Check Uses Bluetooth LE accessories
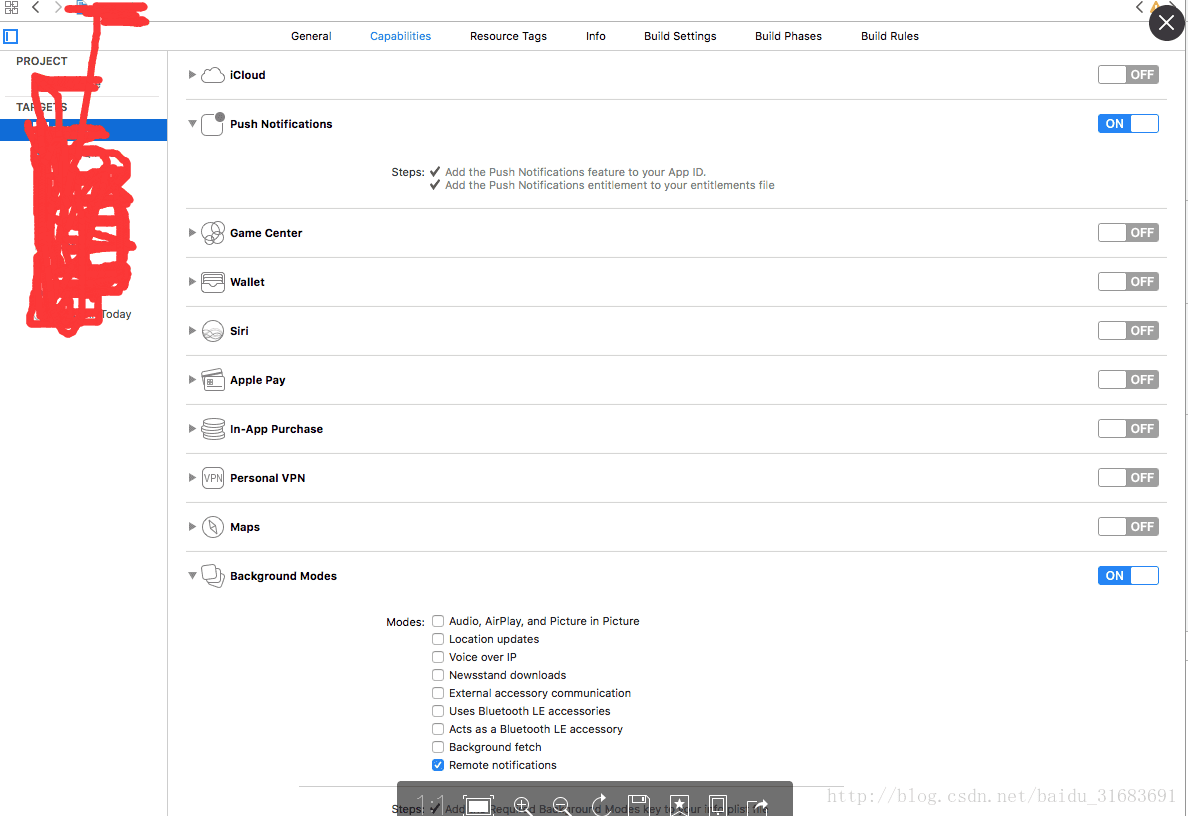 pyautogui.click(x=438, y=711)
